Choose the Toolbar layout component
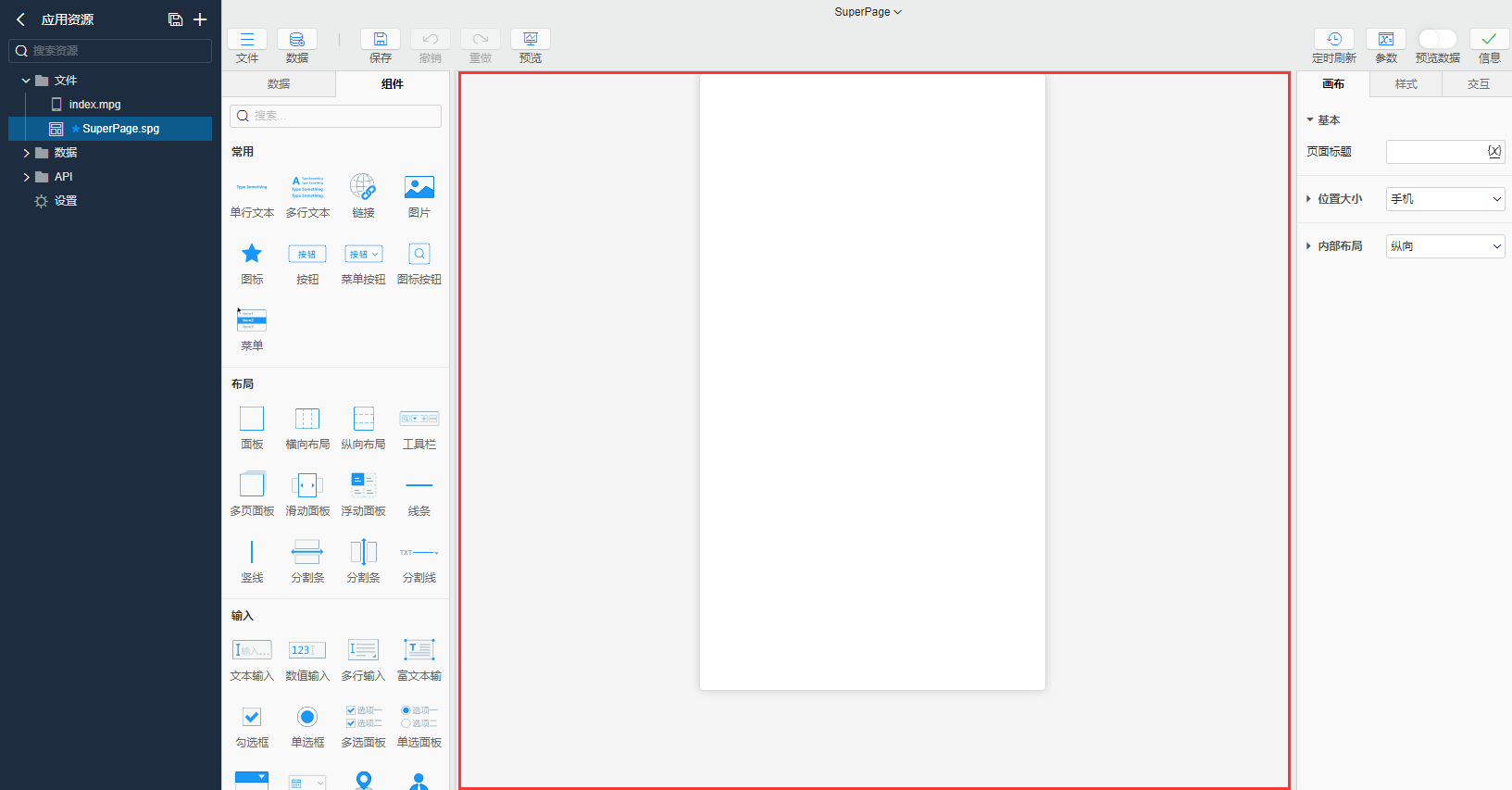1512x790 pixels. tap(419, 420)
